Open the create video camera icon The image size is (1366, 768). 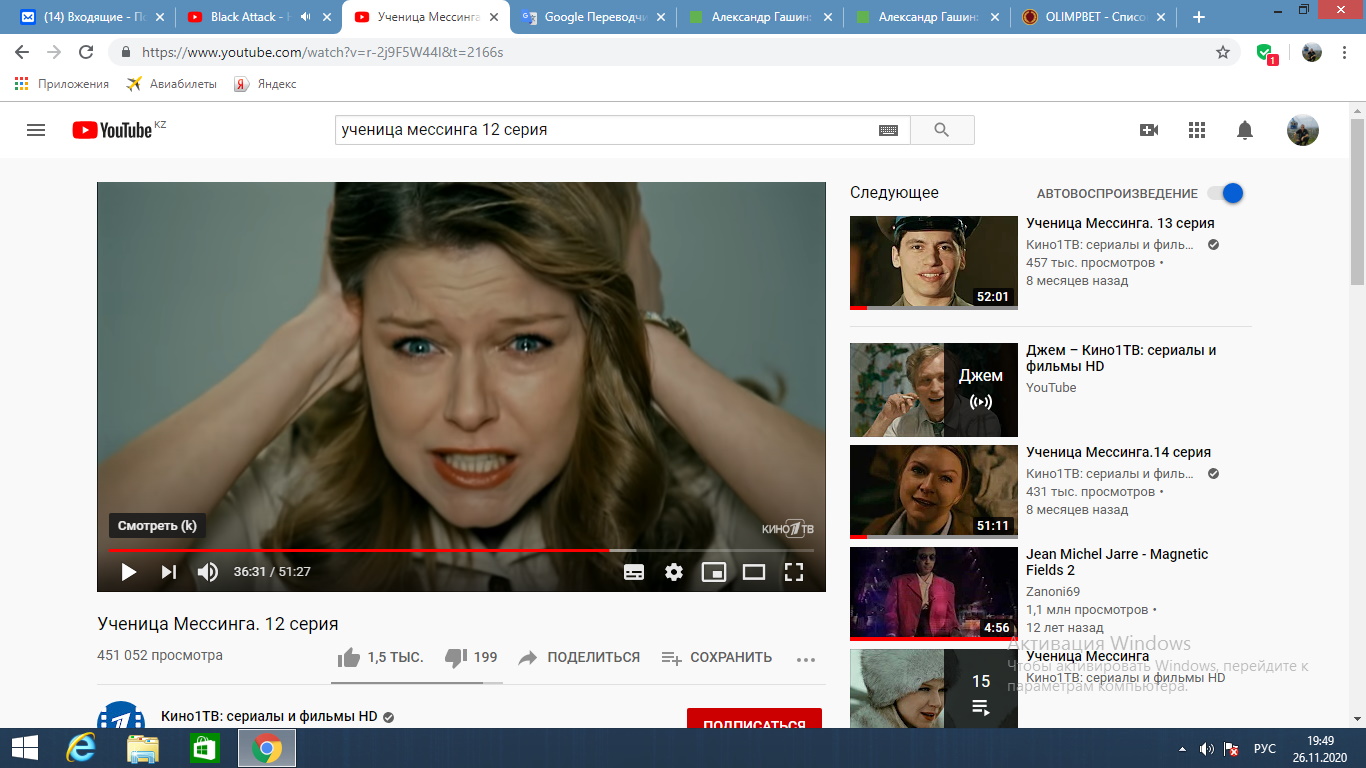click(x=1149, y=130)
